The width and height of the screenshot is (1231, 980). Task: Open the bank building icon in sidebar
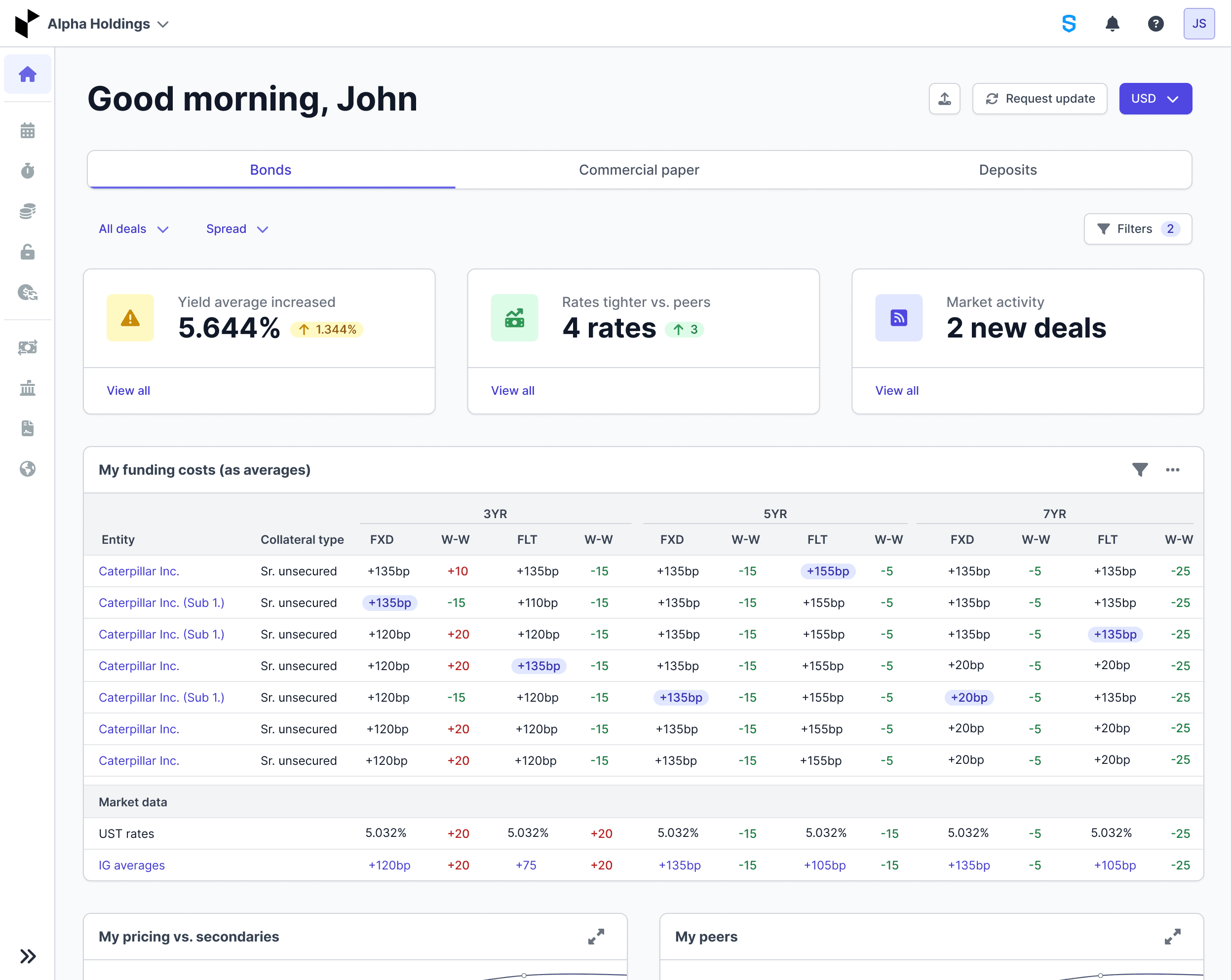pos(28,388)
